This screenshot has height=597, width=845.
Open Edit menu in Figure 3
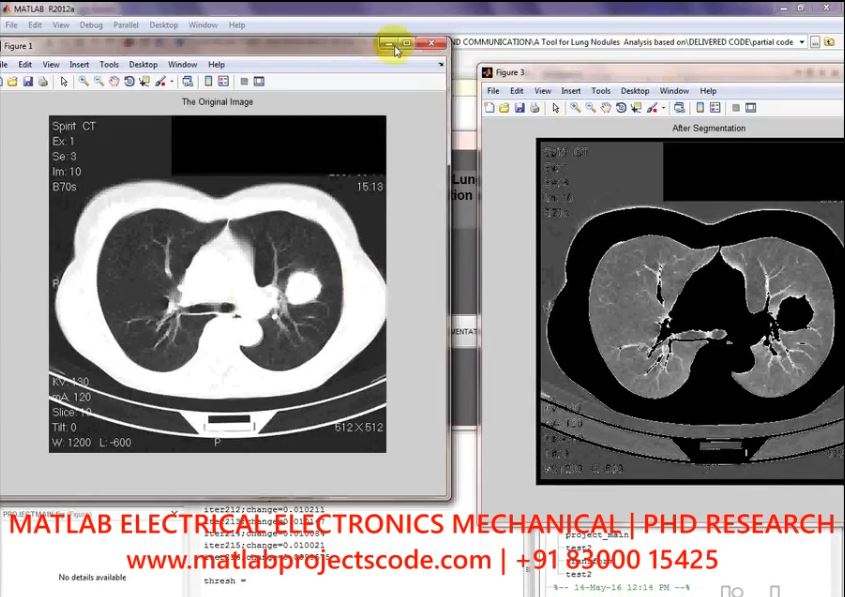click(x=517, y=91)
